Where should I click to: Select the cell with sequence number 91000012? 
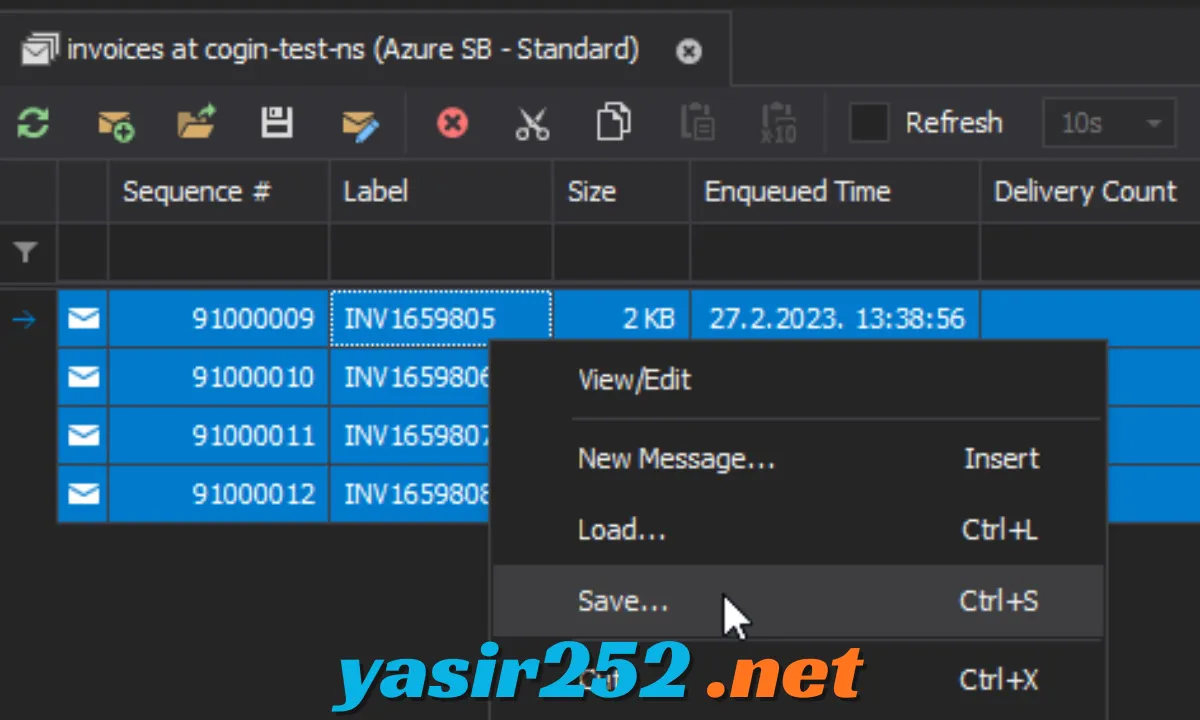pyautogui.click(x=219, y=493)
